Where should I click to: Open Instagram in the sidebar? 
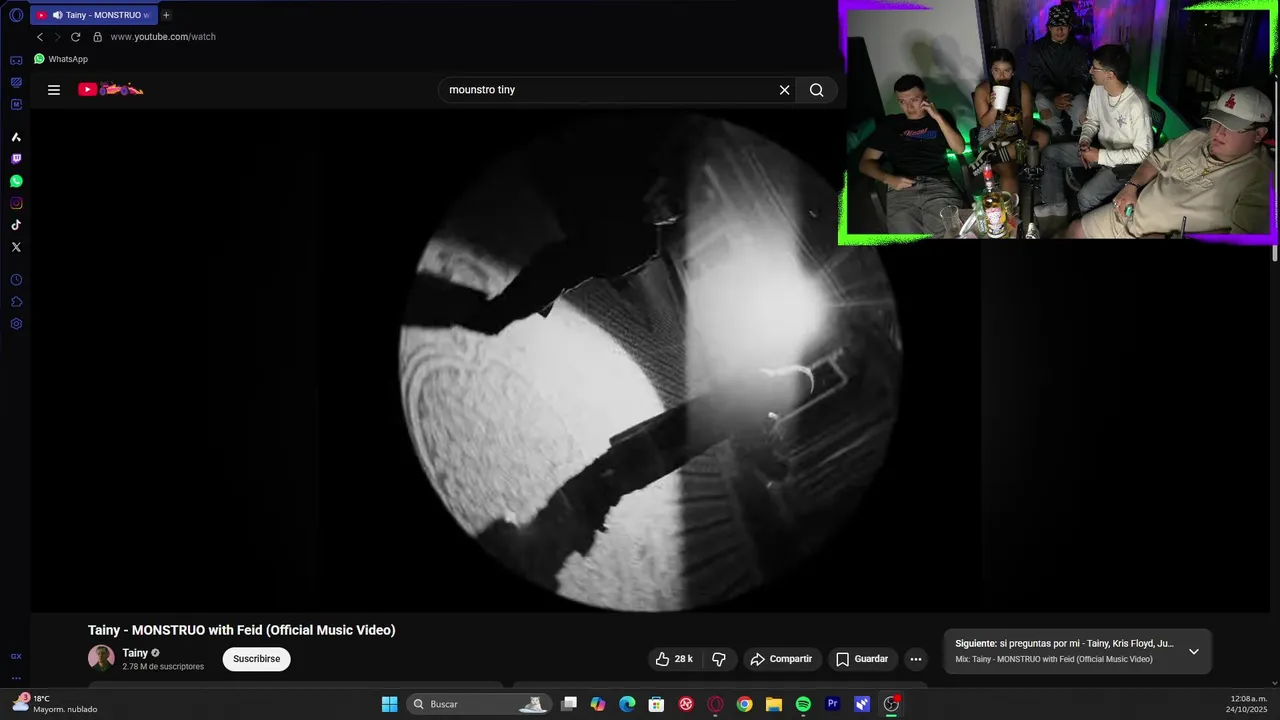[x=16, y=203]
